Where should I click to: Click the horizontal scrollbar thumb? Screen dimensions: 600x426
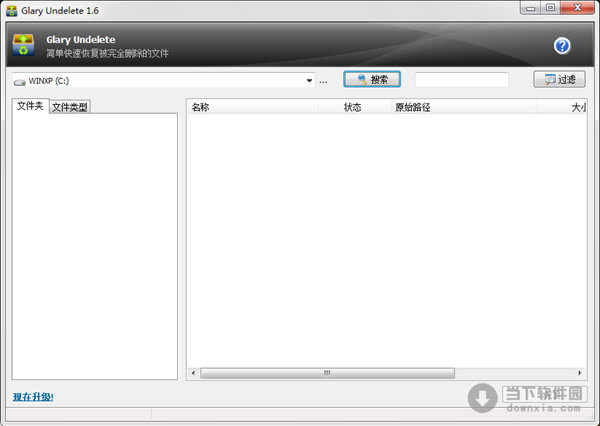[328, 373]
